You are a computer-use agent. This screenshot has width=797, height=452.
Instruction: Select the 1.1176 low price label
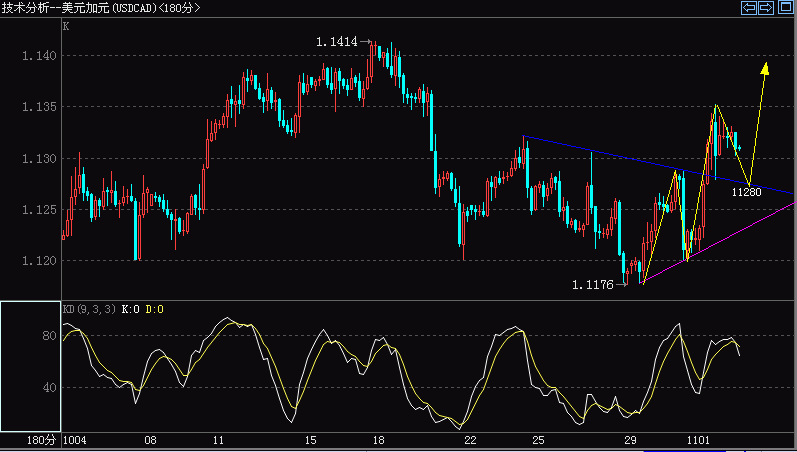(x=593, y=285)
